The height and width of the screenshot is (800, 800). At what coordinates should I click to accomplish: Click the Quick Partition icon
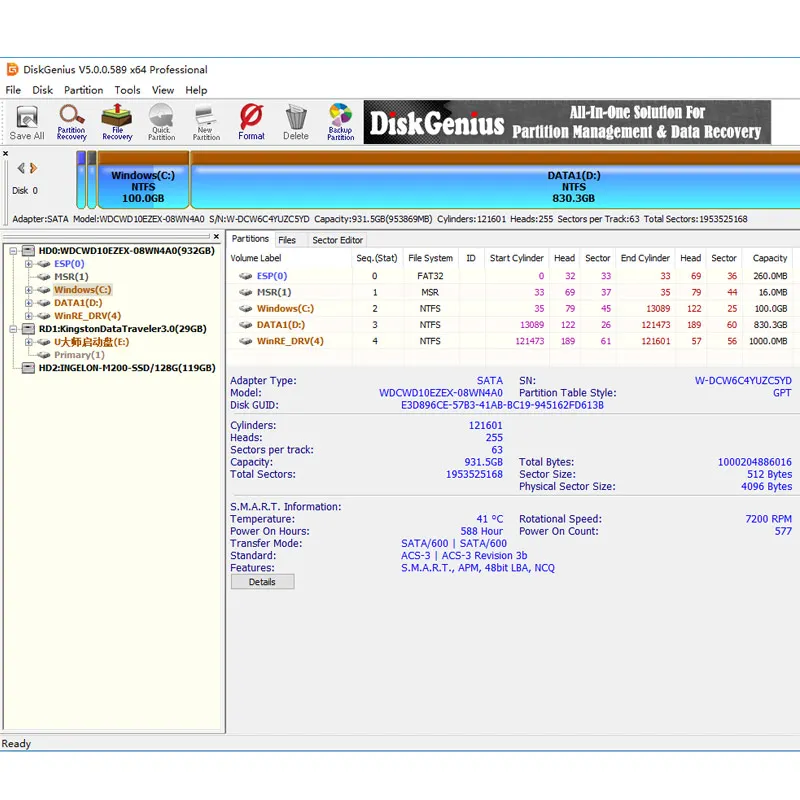[161, 122]
